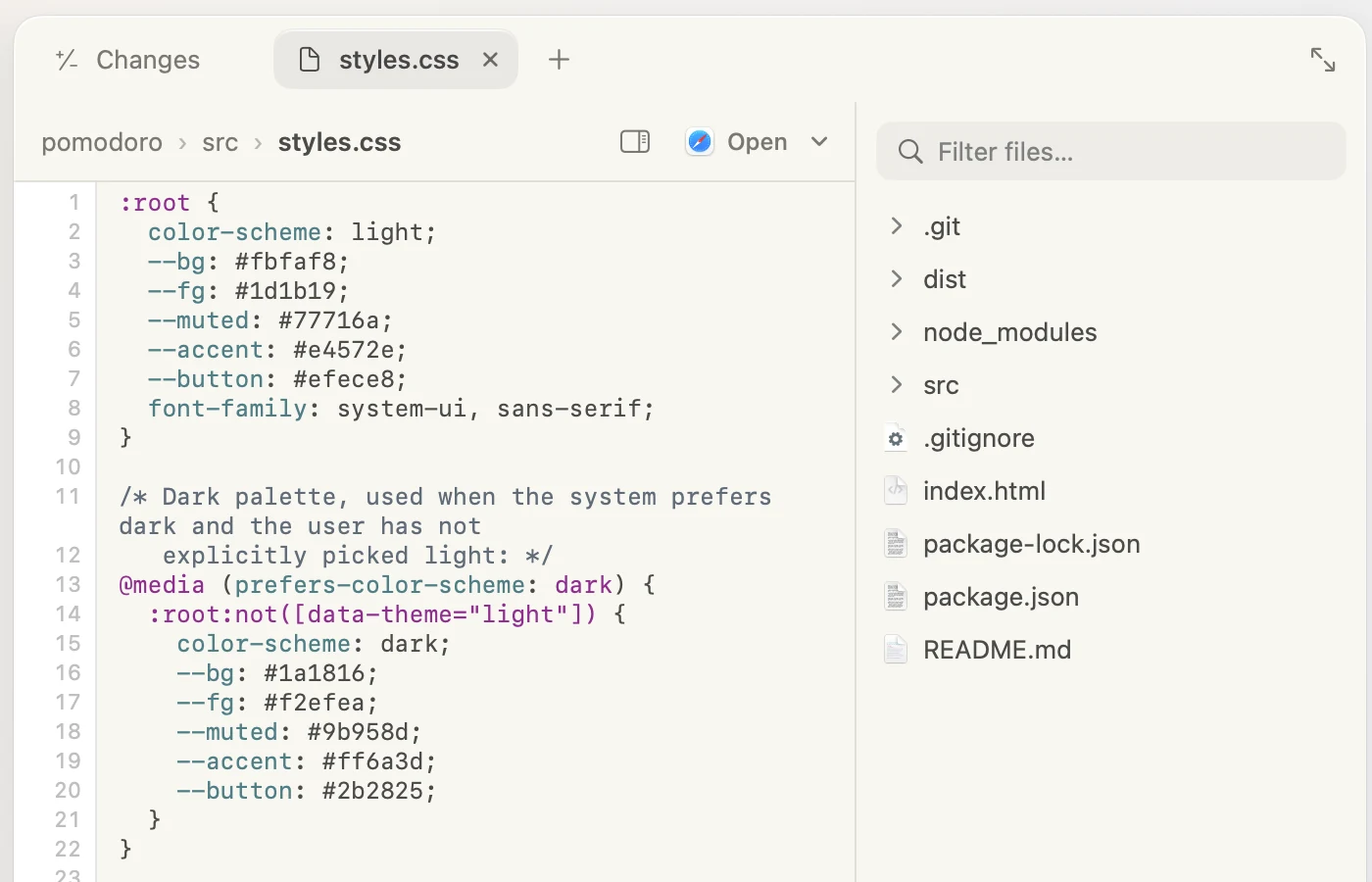
Task: Go to pomodoro in the breadcrumb
Action: [x=102, y=142]
